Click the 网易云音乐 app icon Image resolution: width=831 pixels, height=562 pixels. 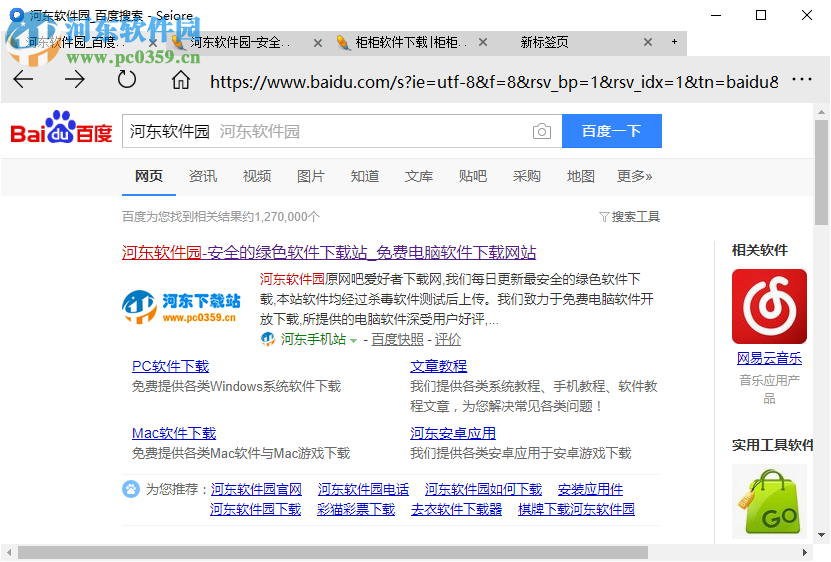point(769,306)
